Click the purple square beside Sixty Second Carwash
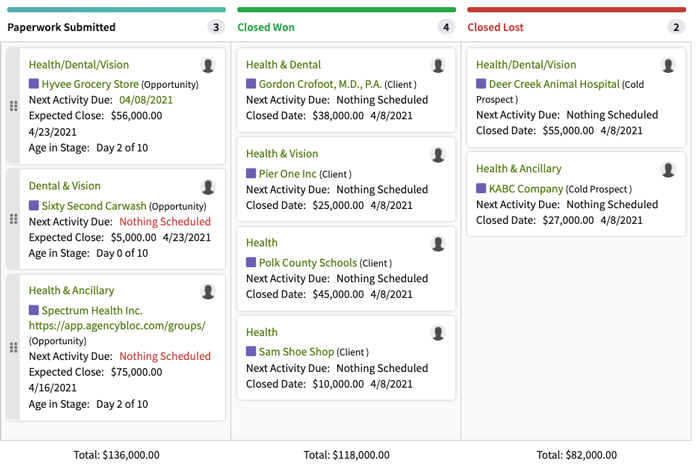This screenshot has width=700, height=468. pos(33,205)
